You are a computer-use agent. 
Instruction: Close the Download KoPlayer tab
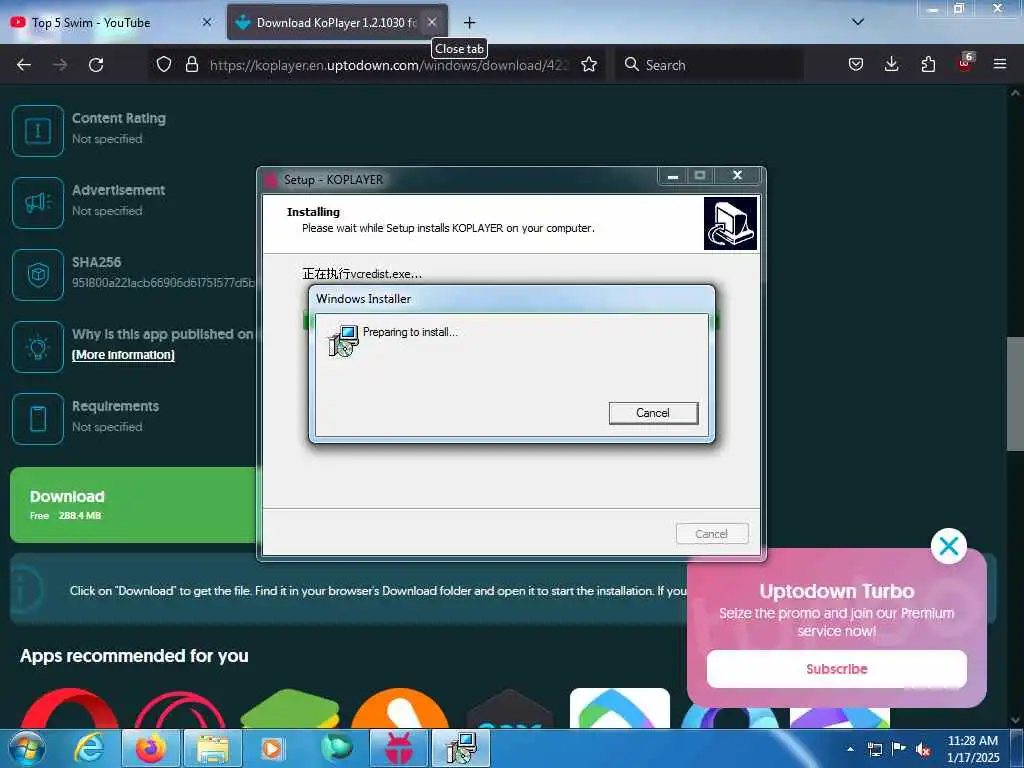(x=432, y=22)
